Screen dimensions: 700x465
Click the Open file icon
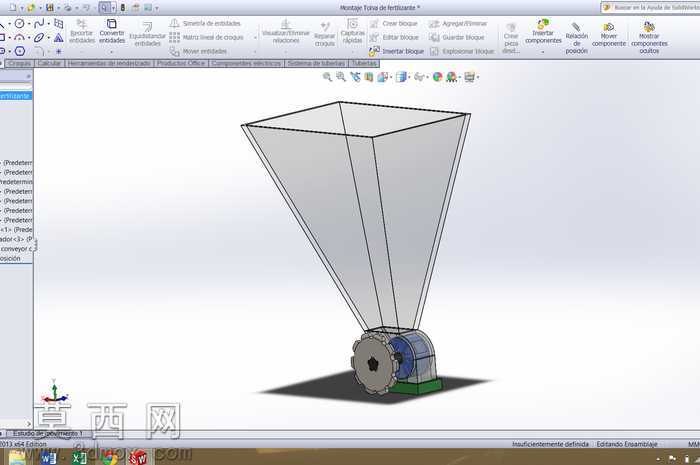coord(31,8)
